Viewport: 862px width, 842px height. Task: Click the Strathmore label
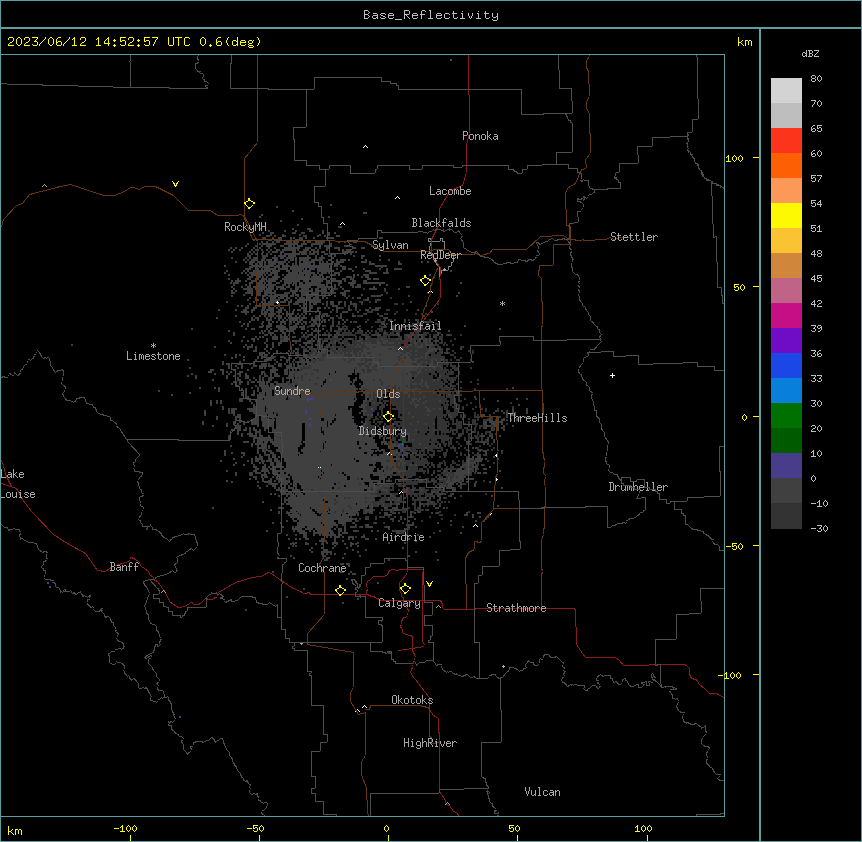tap(516, 608)
